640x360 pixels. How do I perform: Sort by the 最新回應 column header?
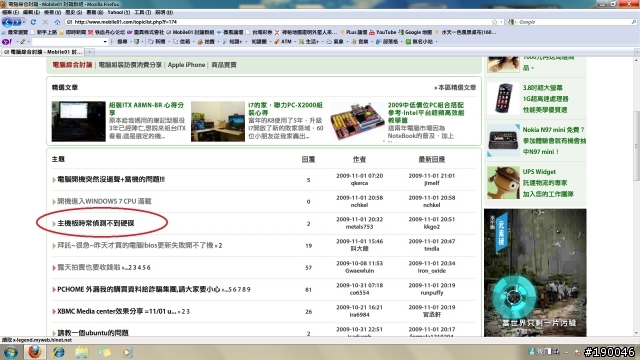(431, 159)
